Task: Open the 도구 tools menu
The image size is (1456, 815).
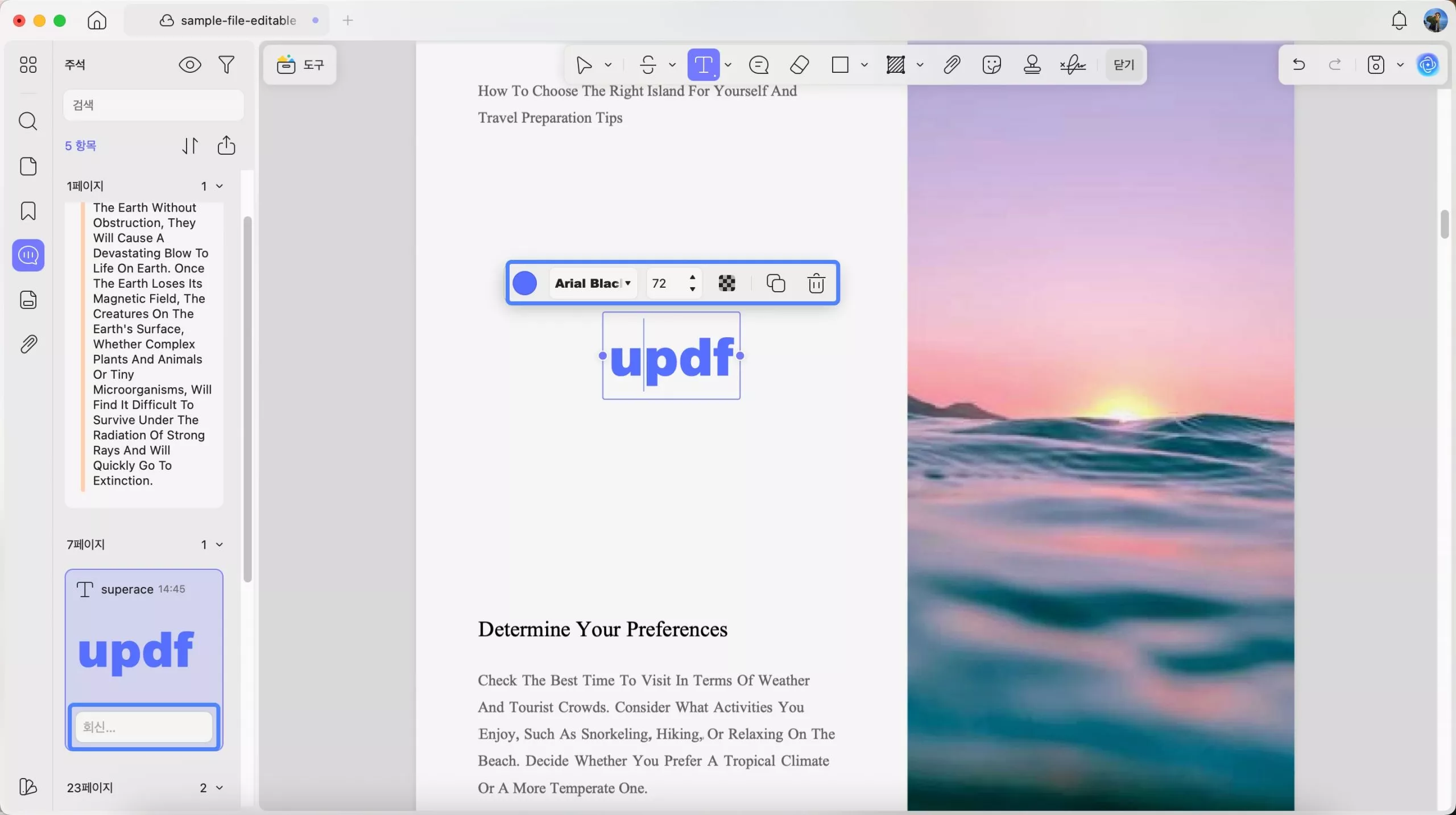Action: click(x=300, y=65)
